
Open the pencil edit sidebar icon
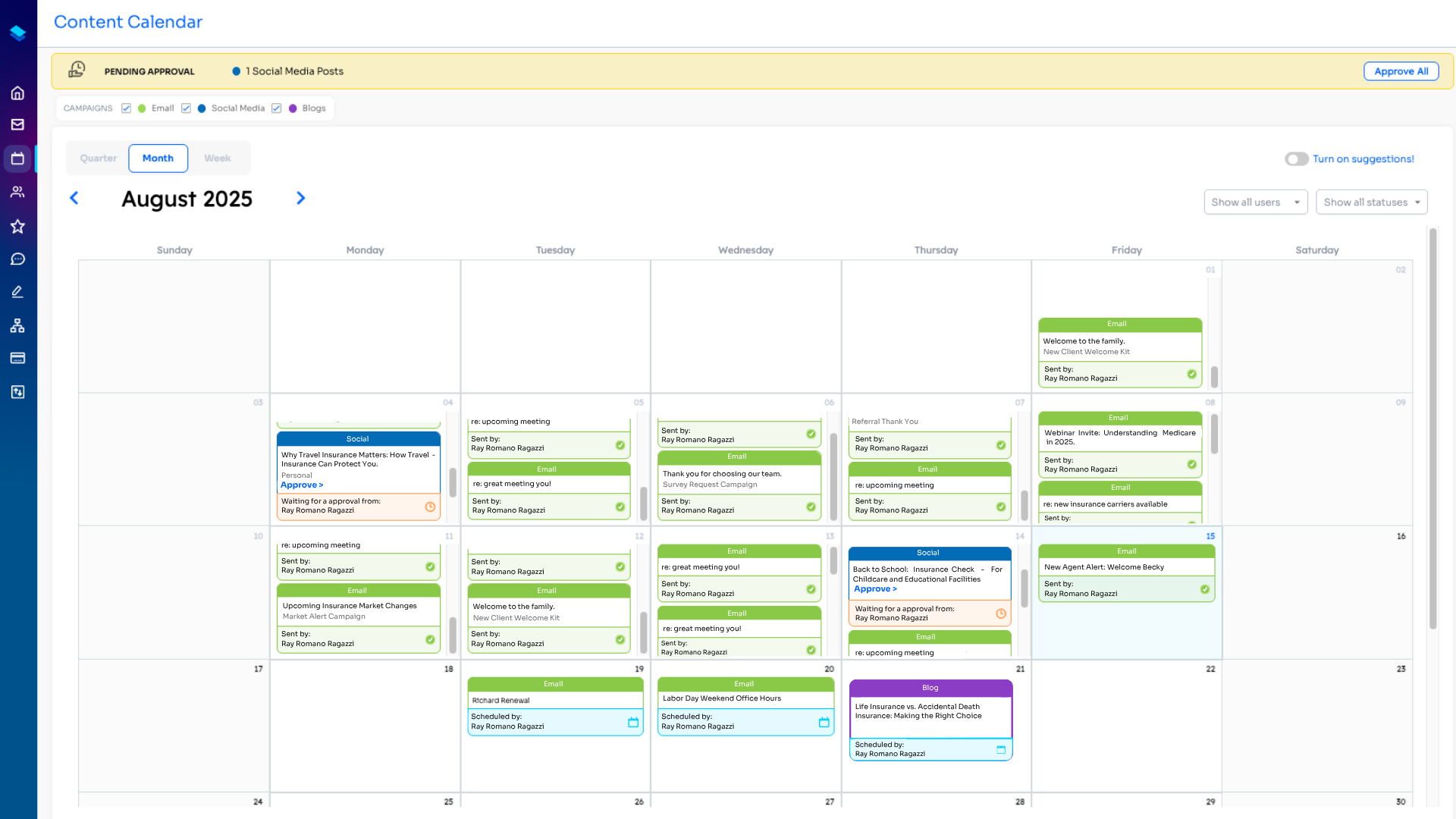click(17, 292)
